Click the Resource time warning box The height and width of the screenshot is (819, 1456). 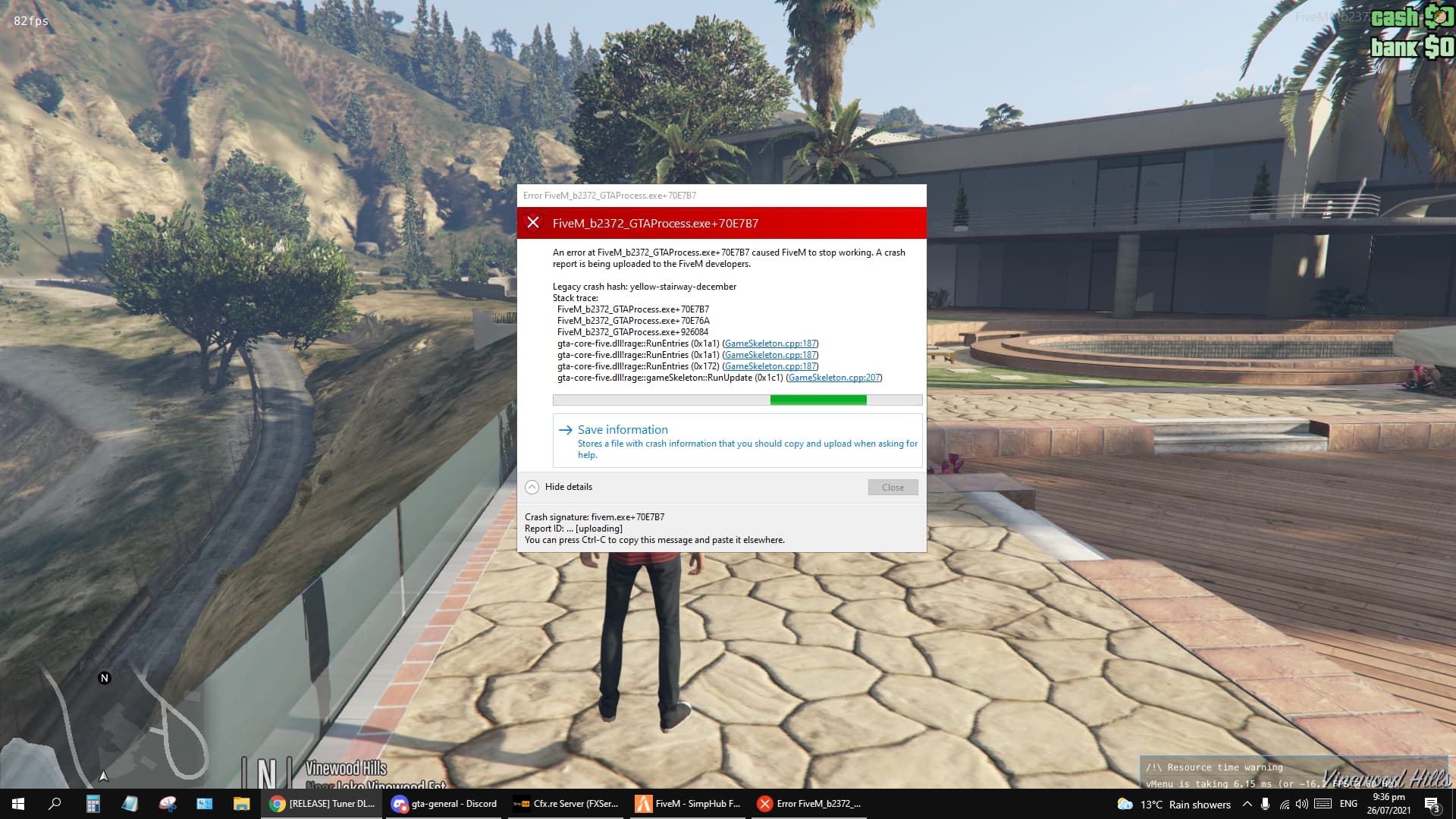(x=1294, y=773)
